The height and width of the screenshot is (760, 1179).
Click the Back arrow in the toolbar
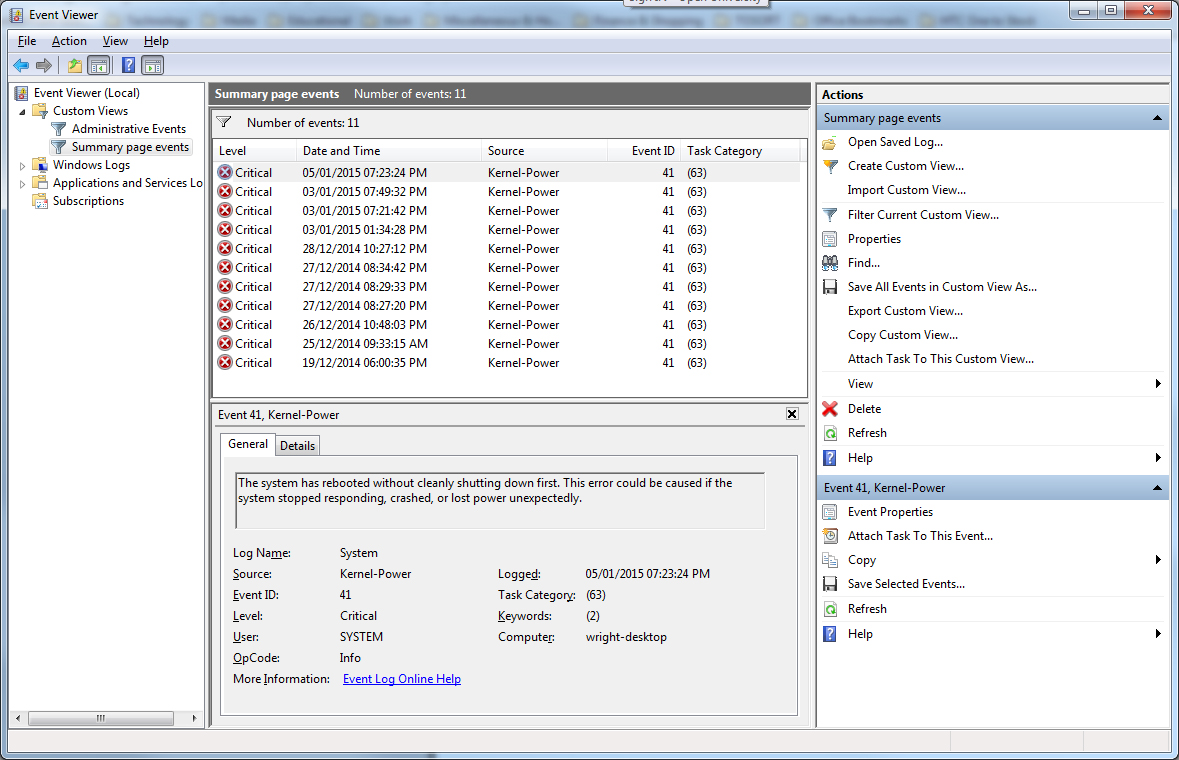[x=21, y=66]
